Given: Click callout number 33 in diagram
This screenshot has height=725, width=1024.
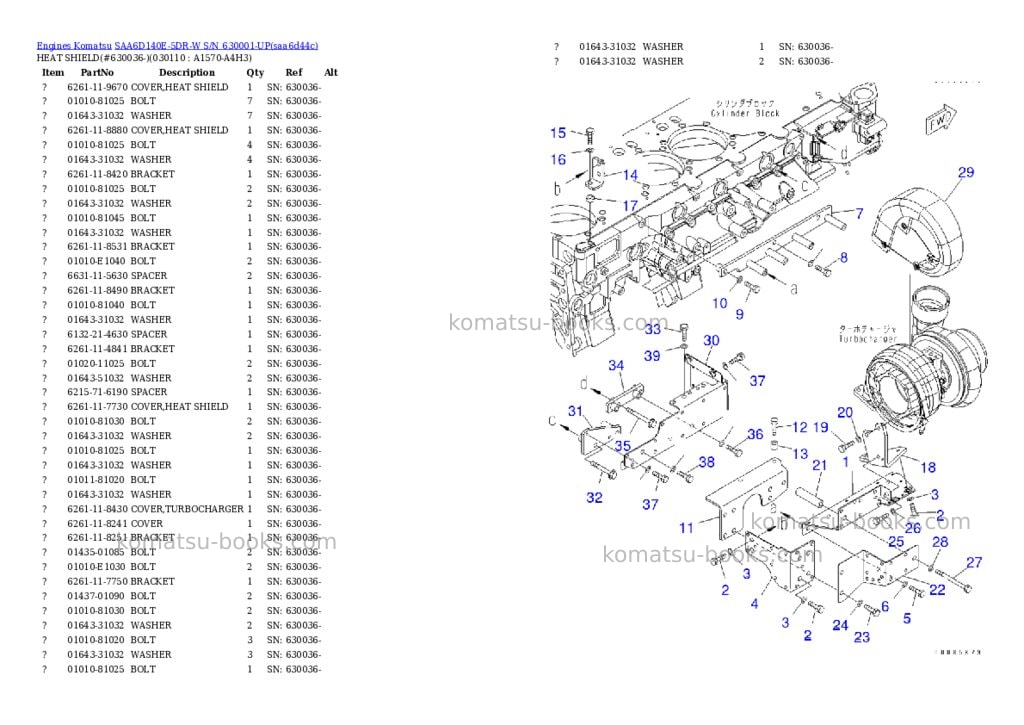Looking at the screenshot, I should (653, 329).
